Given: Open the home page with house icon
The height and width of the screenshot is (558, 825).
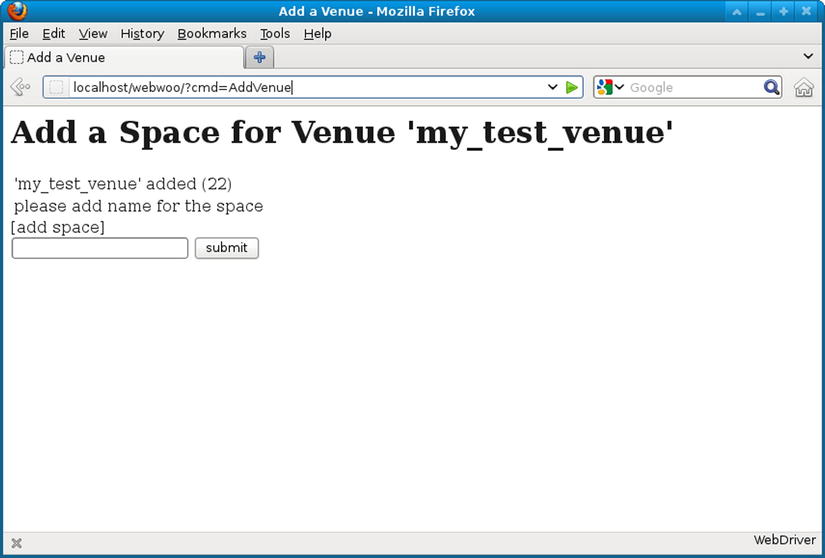Looking at the screenshot, I should click(x=803, y=87).
